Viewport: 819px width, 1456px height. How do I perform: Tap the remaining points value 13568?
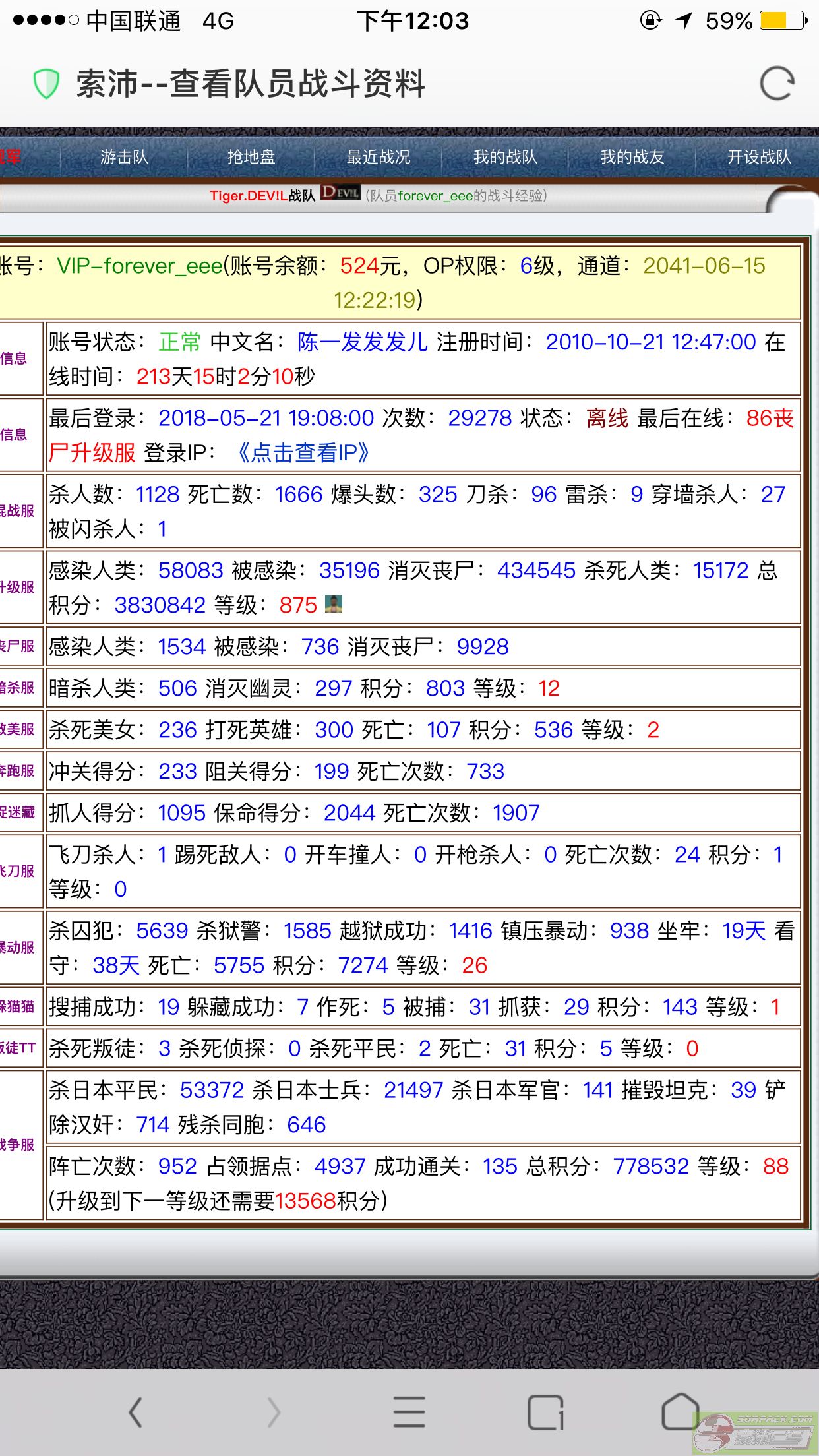305,1200
